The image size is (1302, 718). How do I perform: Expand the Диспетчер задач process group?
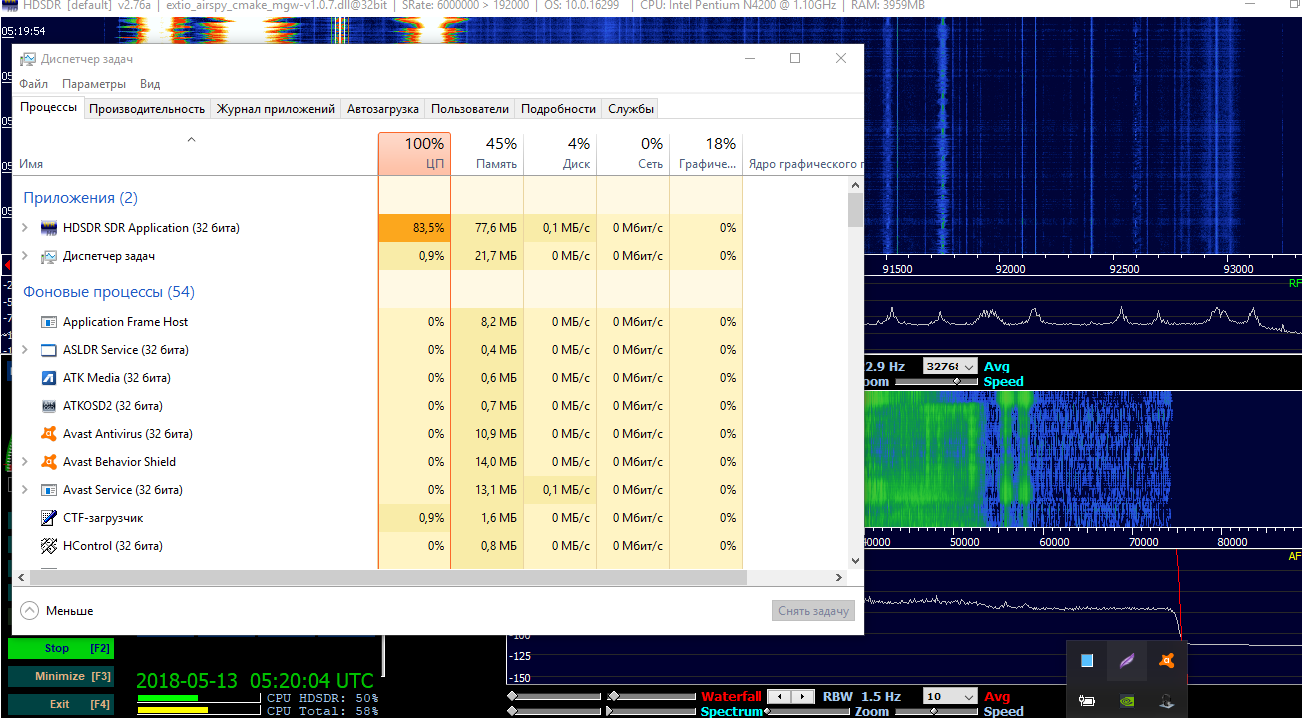(25, 256)
